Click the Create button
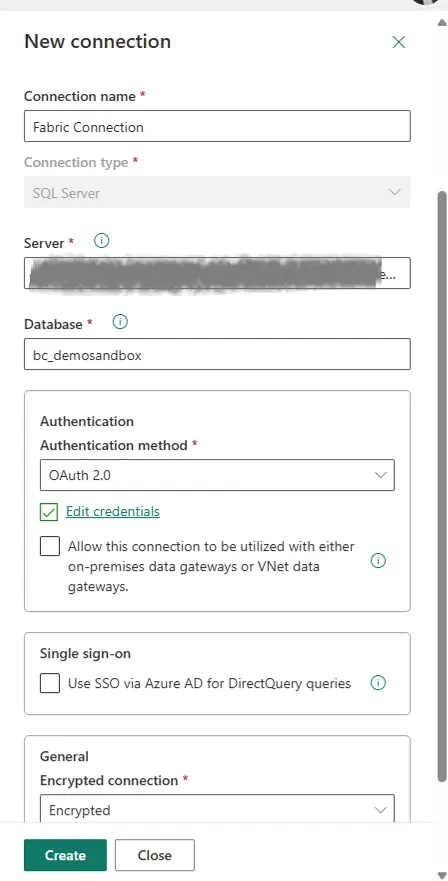The image size is (448, 881). [65, 855]
